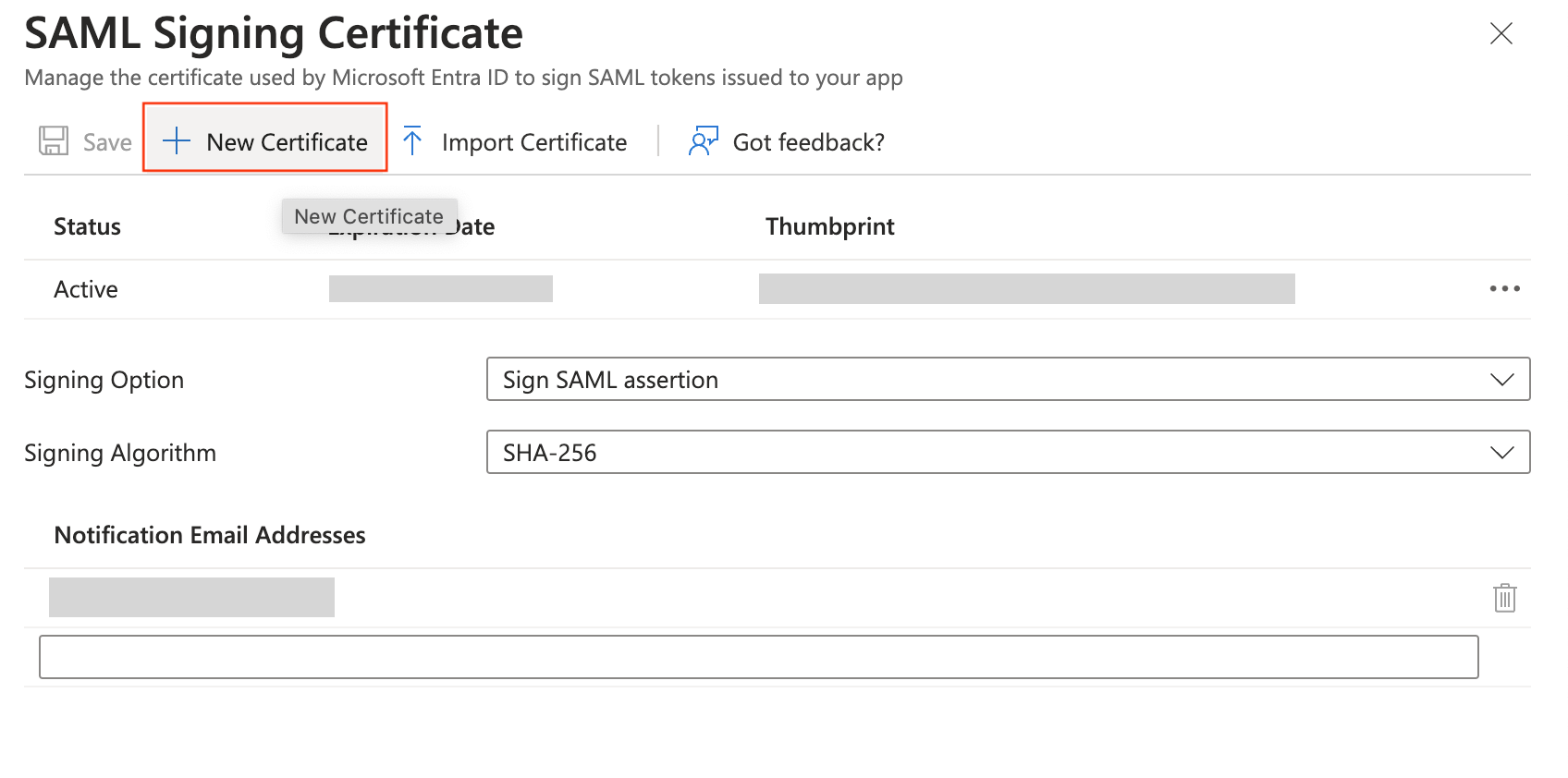Click the floppy disk Save icon
Image resolution: width=1568 pixels, height=778 pixels.
[x=54, y=141]
